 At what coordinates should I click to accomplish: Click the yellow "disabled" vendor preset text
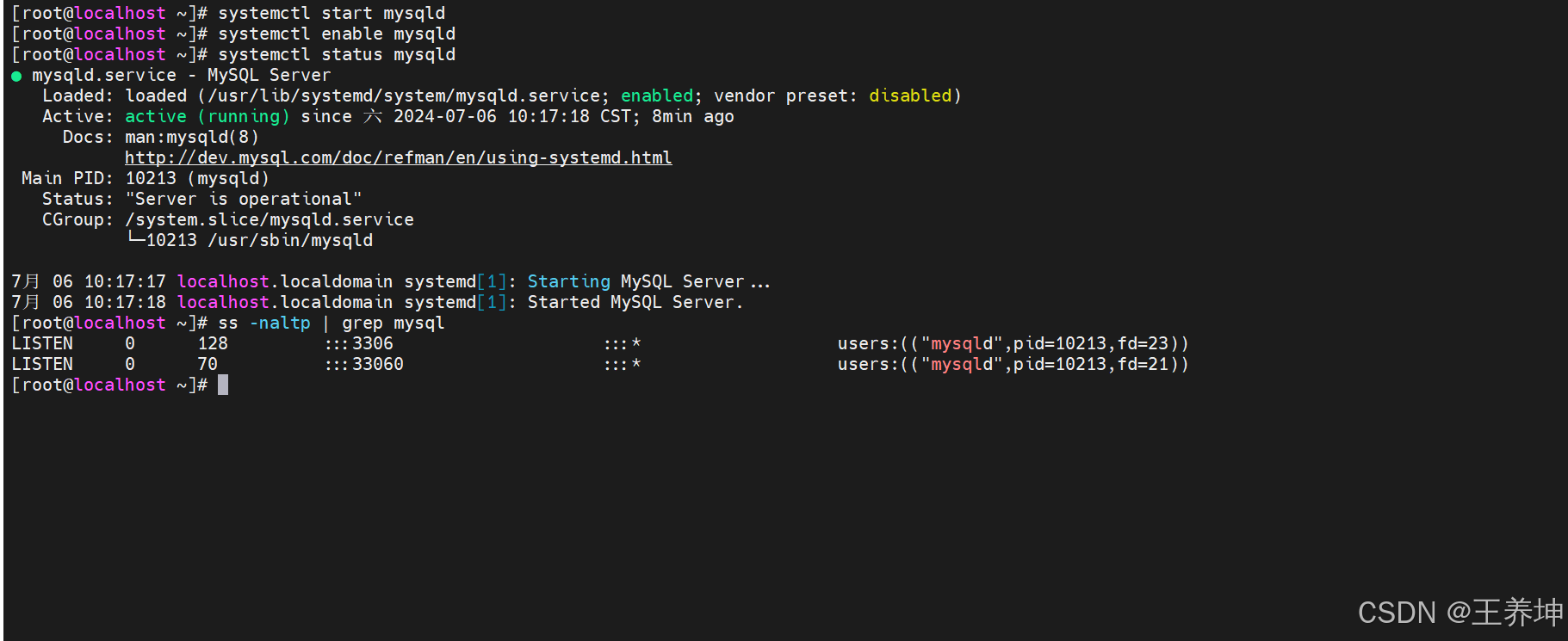[910, 96]
